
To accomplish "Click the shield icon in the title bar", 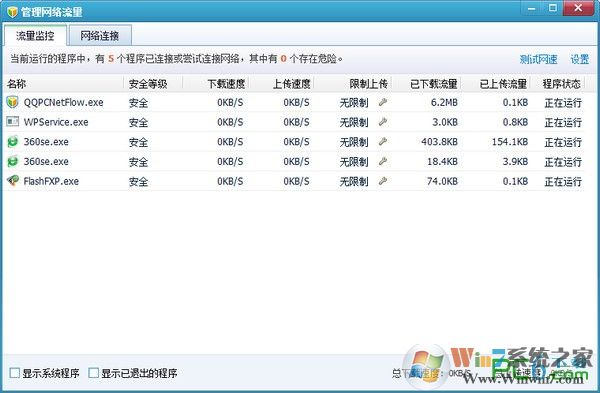I will point(12,12).
